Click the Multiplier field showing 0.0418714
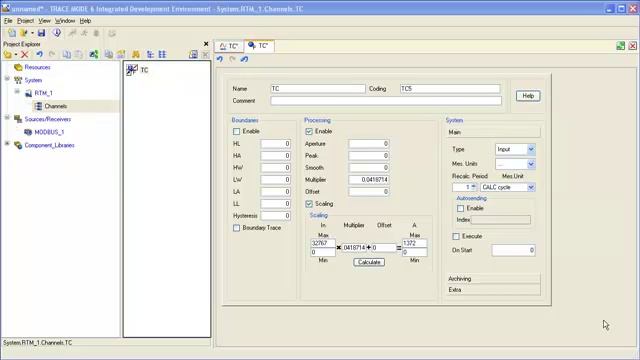Viewport: 640px width, 360px height. coord(369,180)
